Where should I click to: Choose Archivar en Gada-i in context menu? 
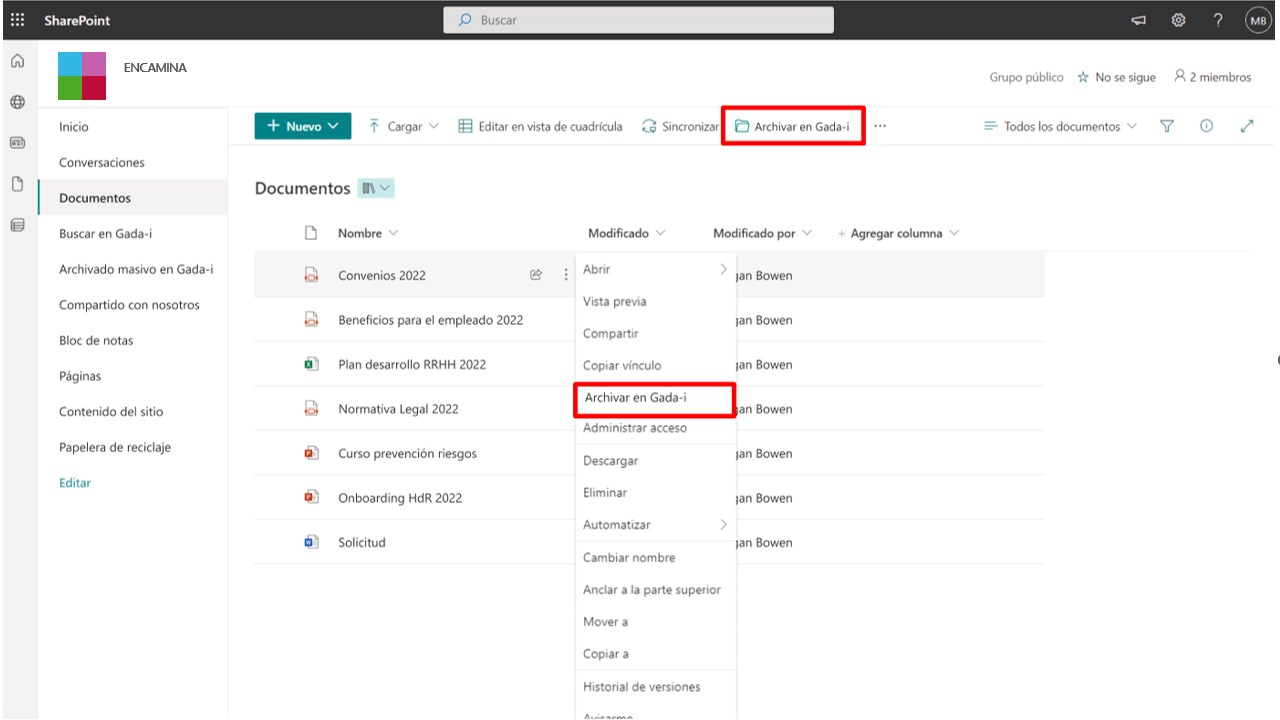655,398
